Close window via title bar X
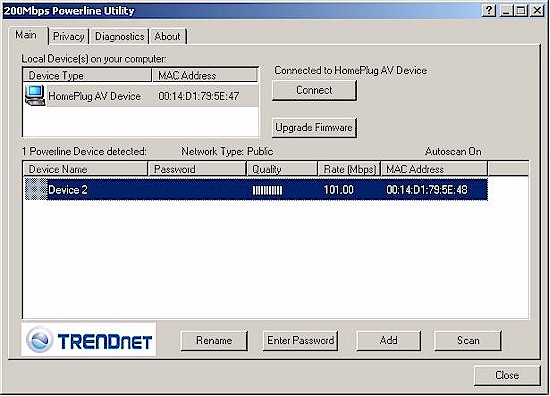Viewport: 550px width, 396px height. (537, 11)
